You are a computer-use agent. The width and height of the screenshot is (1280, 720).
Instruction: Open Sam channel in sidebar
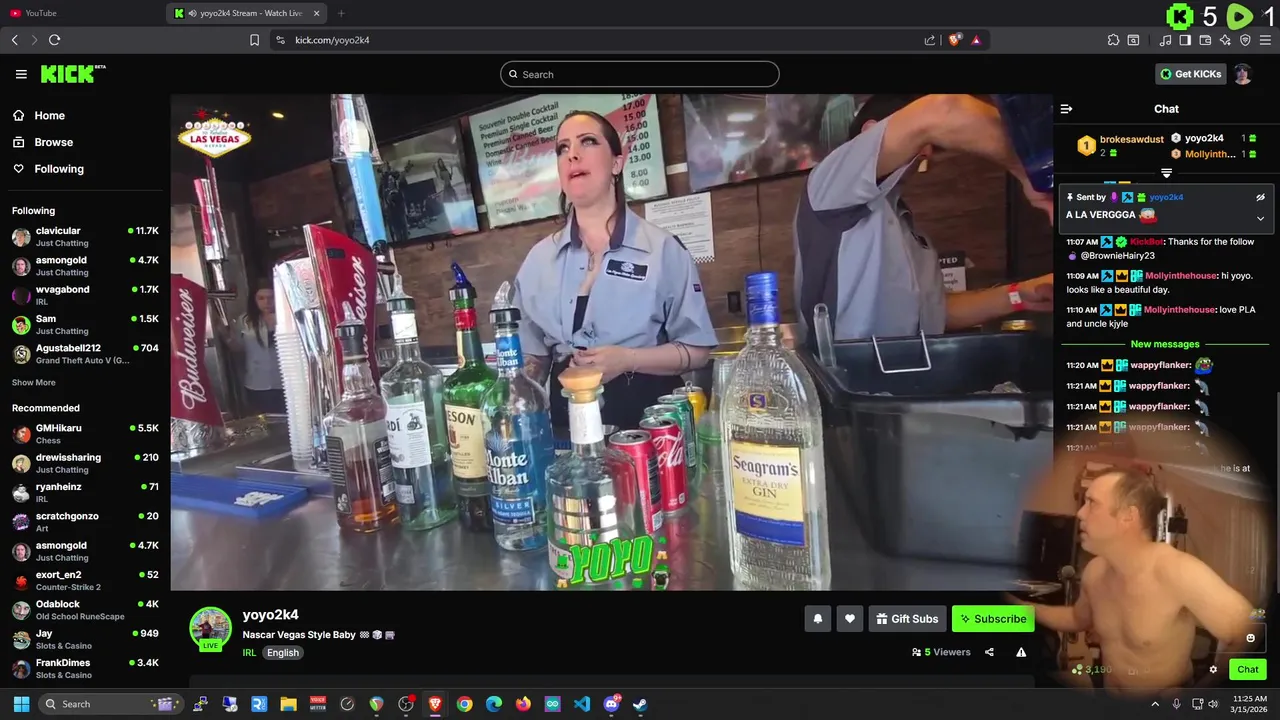click(85, 324)
